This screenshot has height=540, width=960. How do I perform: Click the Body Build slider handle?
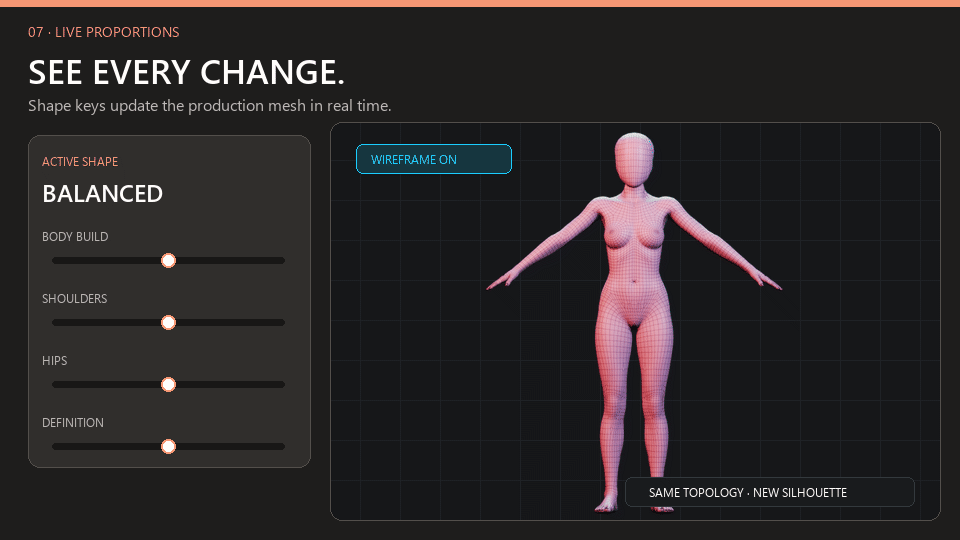pos(168,261)
